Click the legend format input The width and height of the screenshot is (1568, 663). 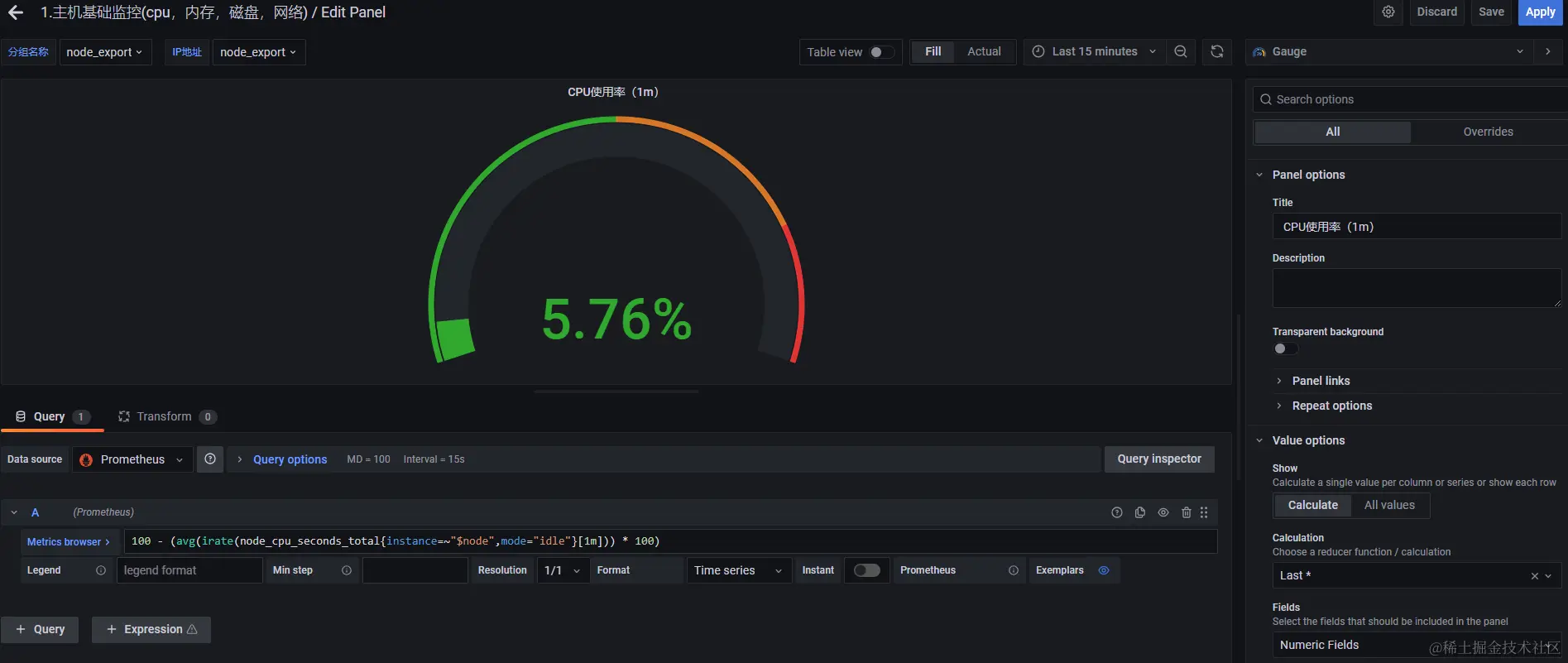click(x=189, y=570)
